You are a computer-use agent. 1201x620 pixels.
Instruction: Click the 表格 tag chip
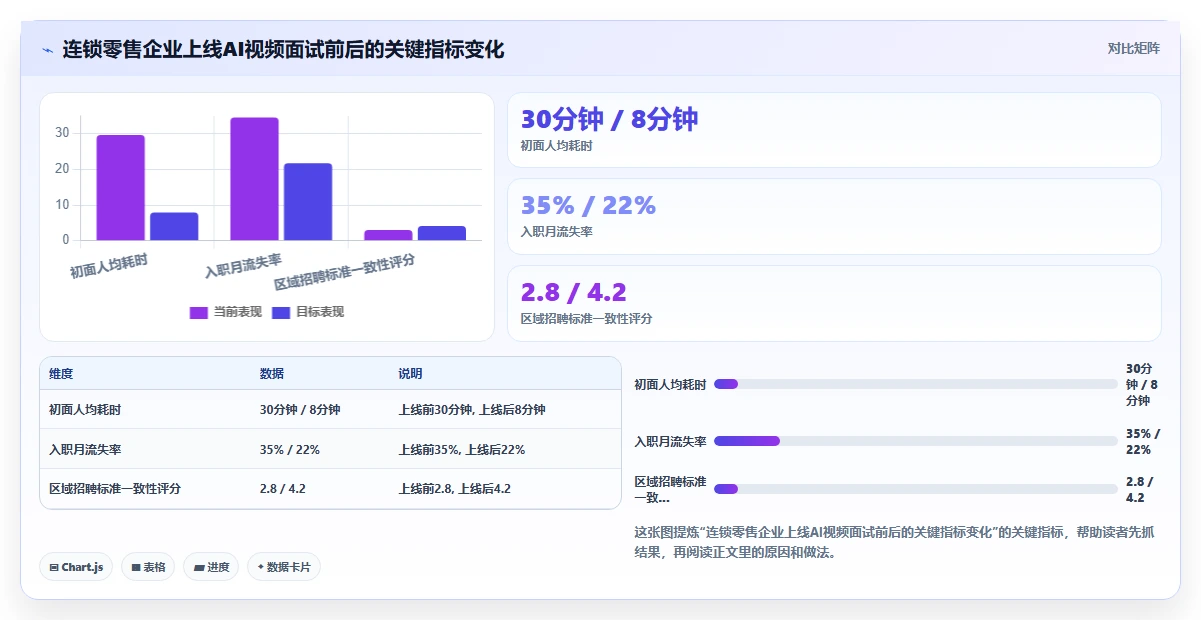[x=148, y=567]
